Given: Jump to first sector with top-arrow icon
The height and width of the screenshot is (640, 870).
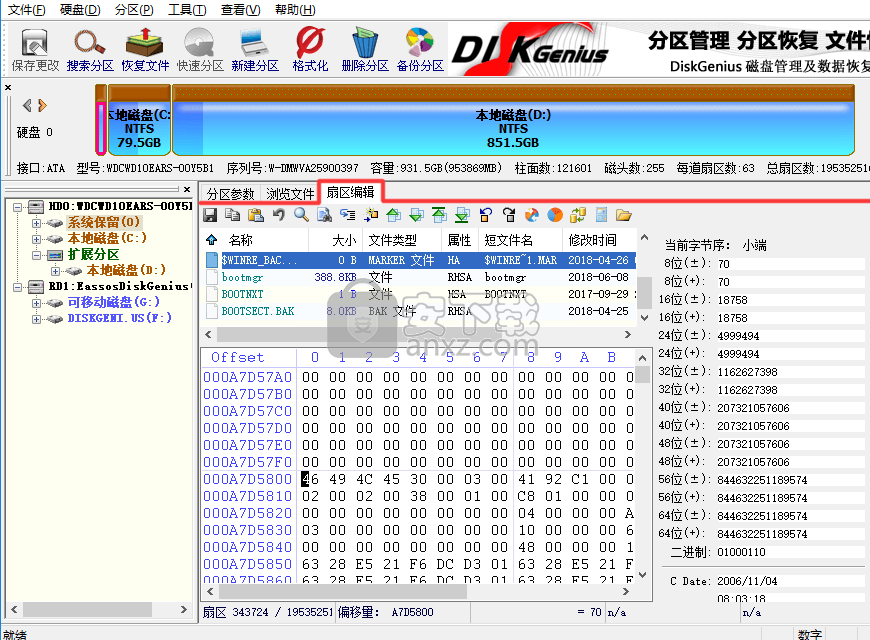Looking at the screenshot, I should 439,215.
